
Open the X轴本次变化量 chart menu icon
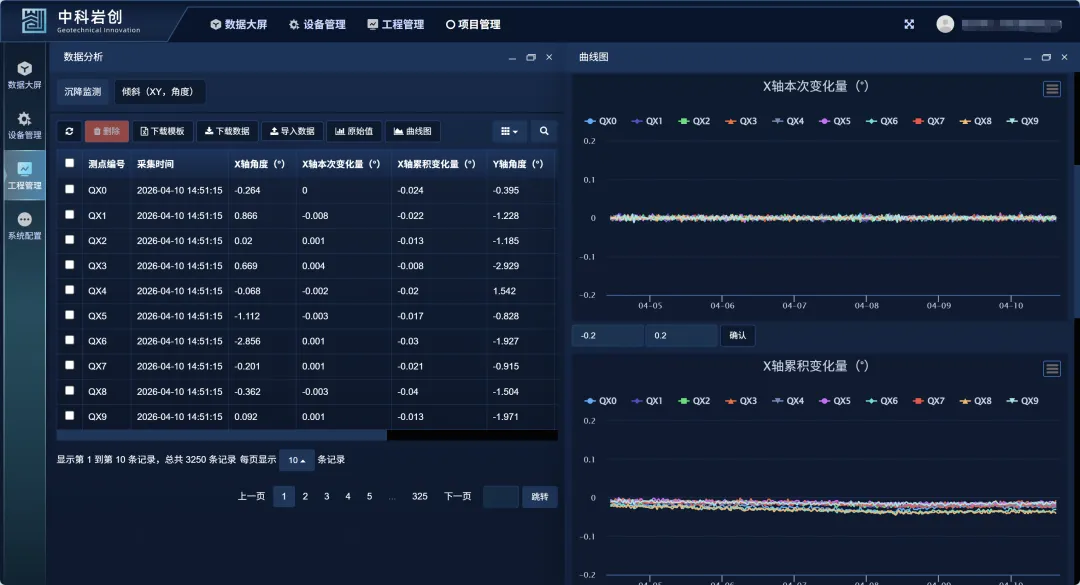1052,89
